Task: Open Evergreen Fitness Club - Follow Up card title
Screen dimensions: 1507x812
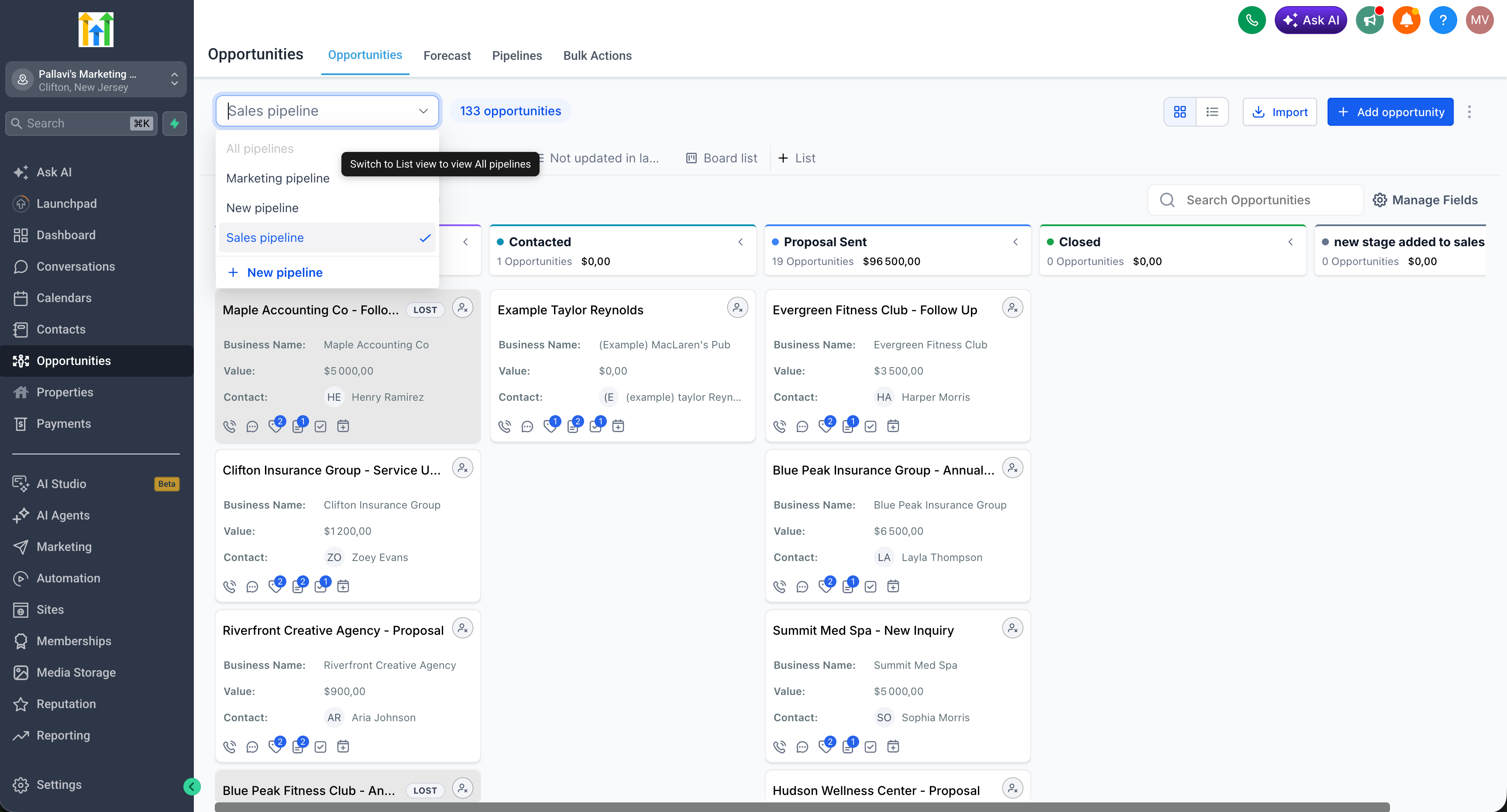Action: 874,310
